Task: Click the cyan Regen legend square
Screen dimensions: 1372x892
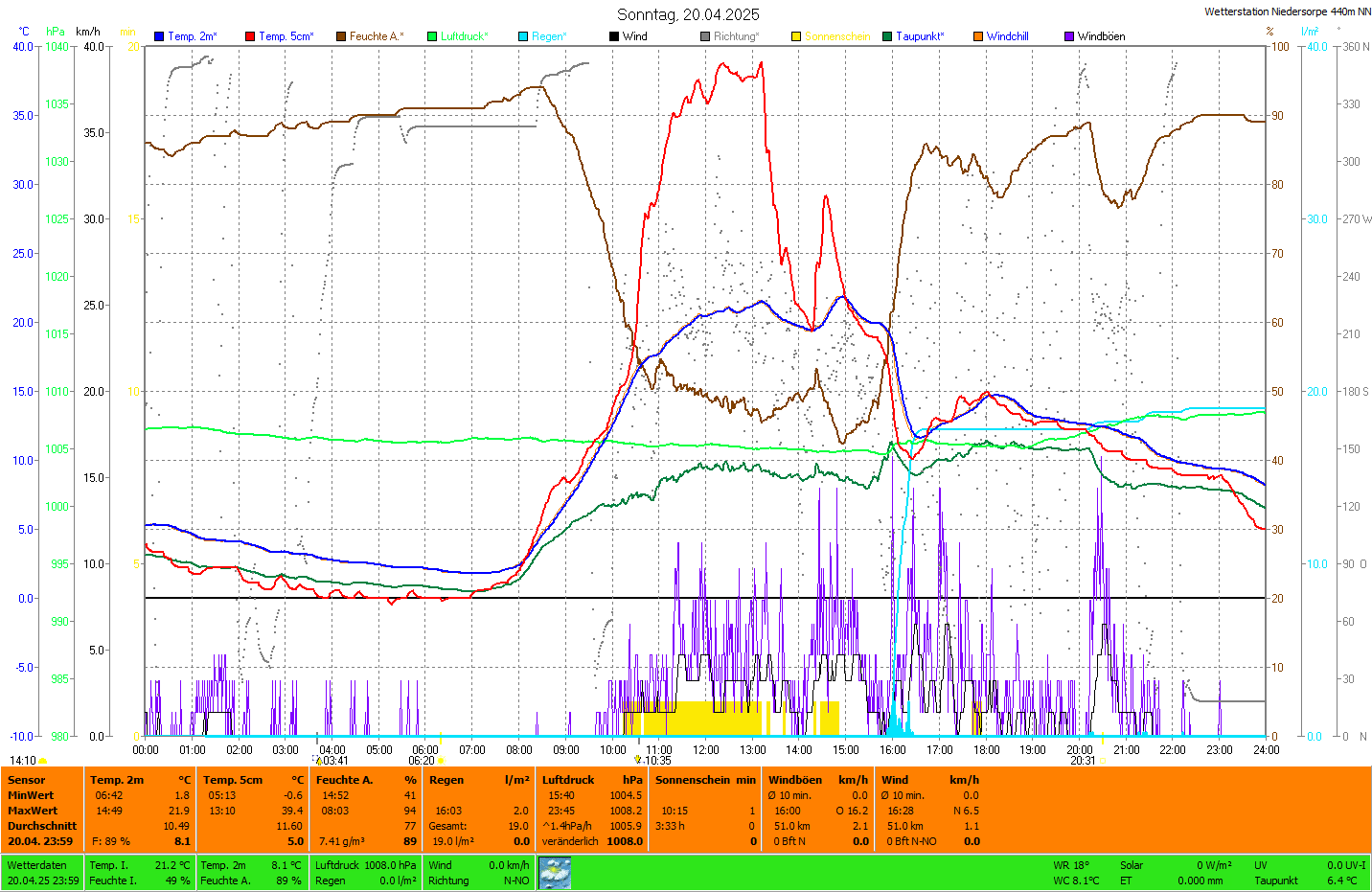Action: [x=523, y=36]
